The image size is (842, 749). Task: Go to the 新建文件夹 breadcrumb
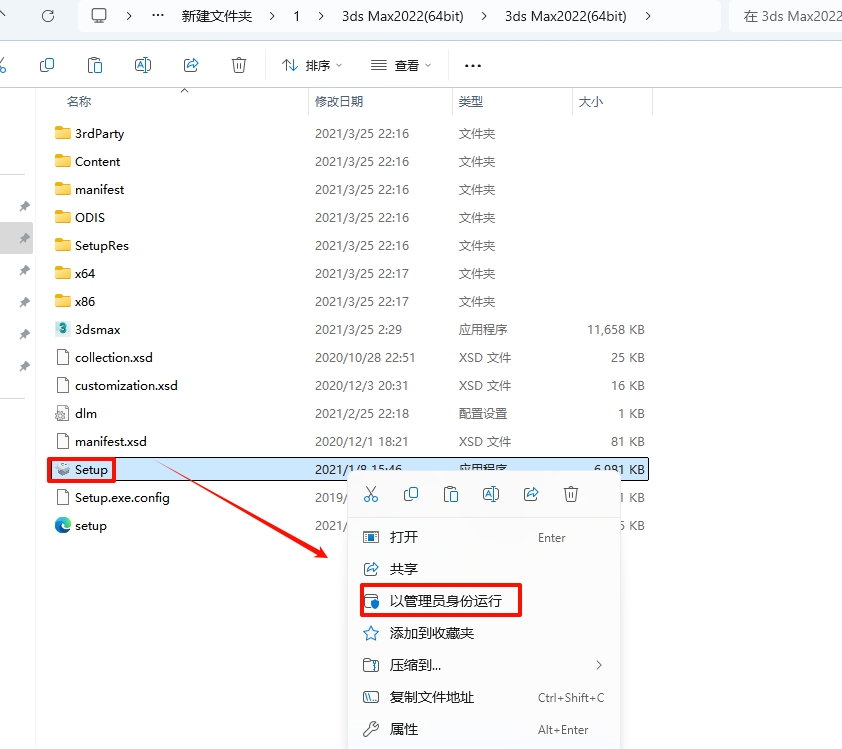point(217,16)
